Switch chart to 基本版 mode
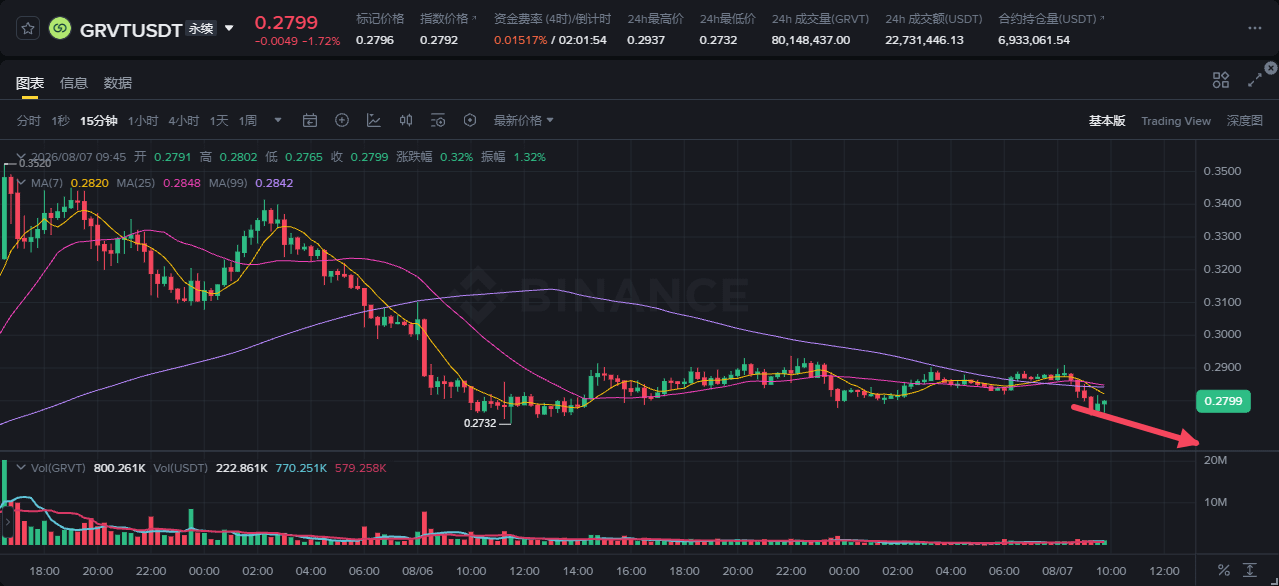The width and height of the screenshot is (1279, 586). pyautogui.click(x=1107, y=121)
